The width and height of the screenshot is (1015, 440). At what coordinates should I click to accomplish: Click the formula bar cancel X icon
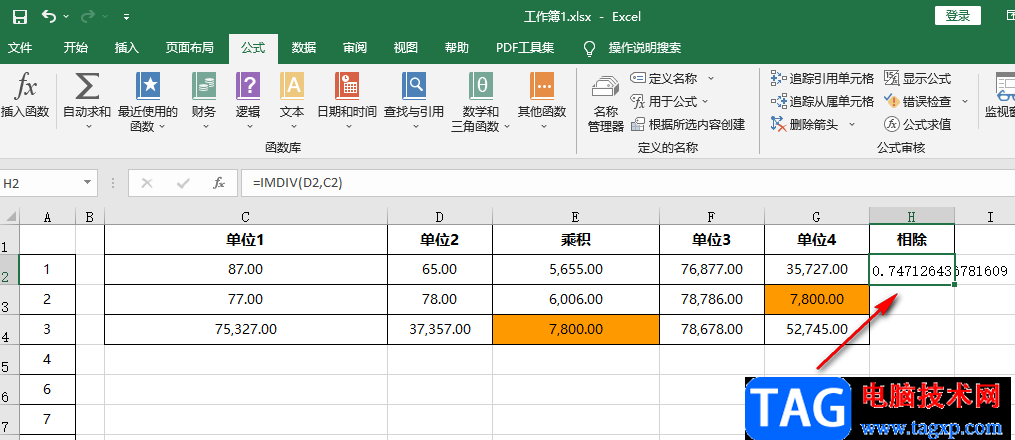[147, 184]
